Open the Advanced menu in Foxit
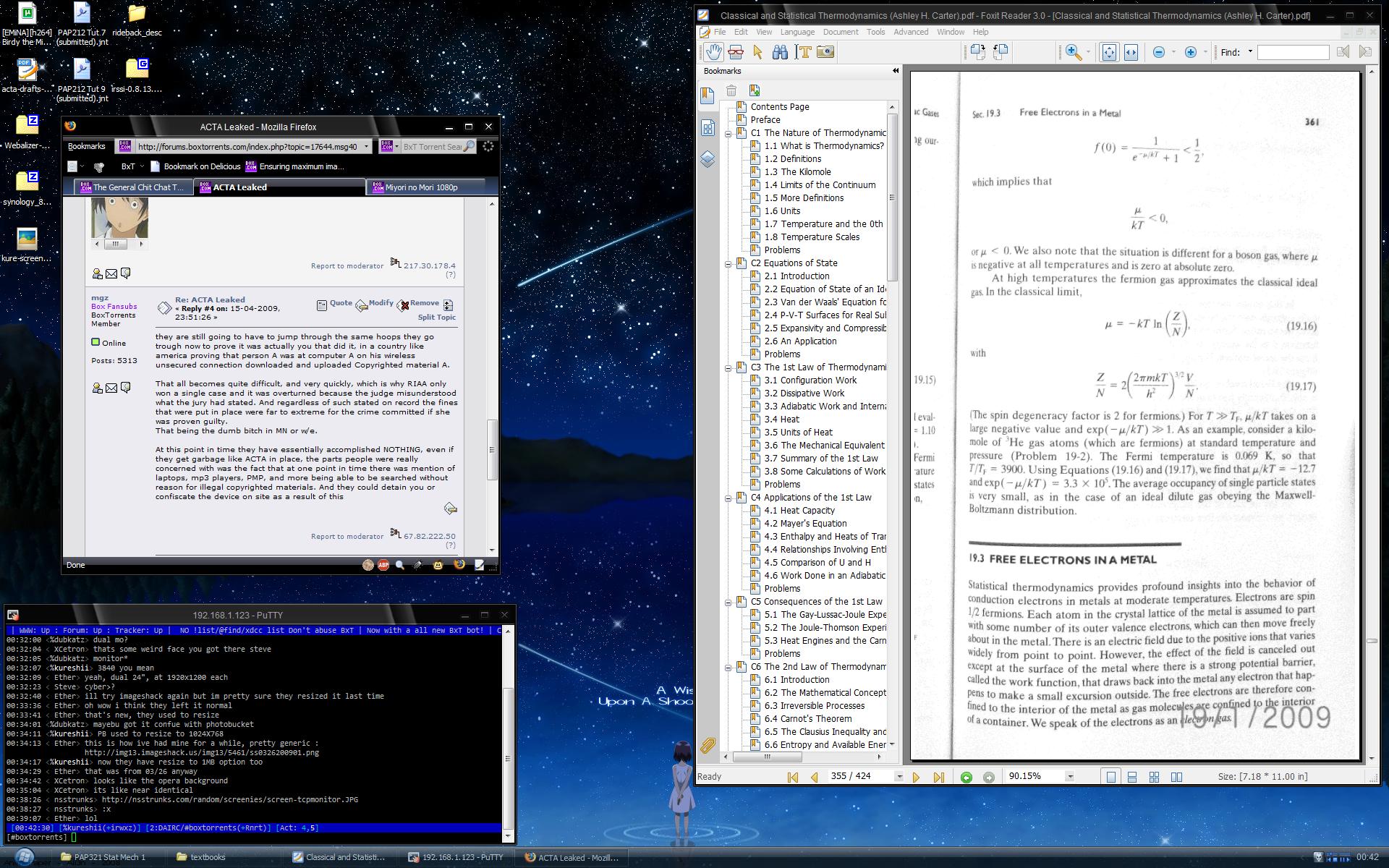The image size is (1389, 868). [x=910, y=32]
